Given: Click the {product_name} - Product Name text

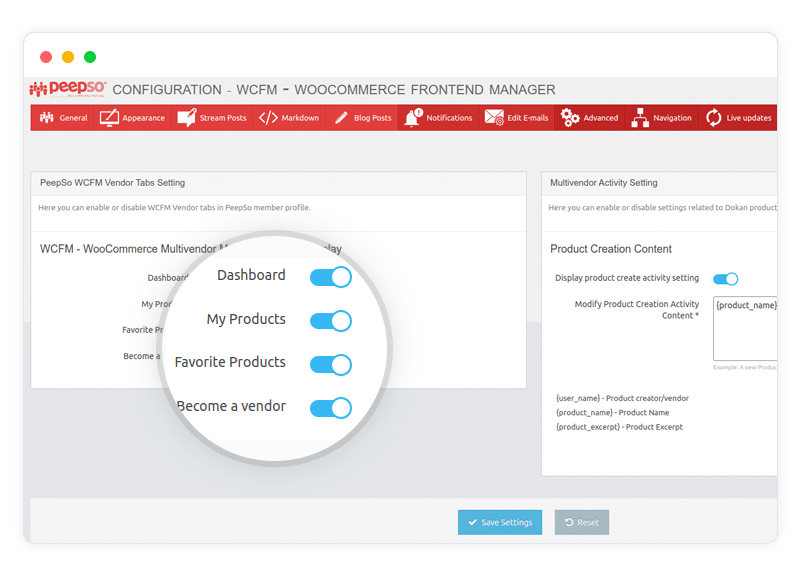Looking at the screenshot, I should [x=612, y=412].
